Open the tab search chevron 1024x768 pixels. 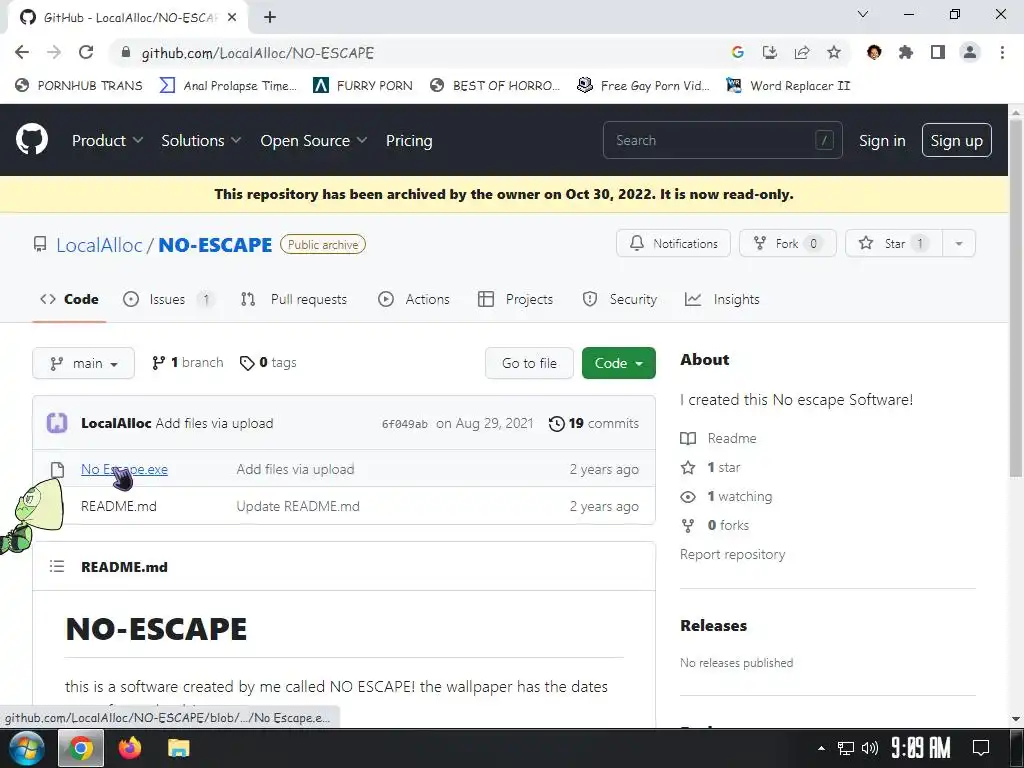863,14
